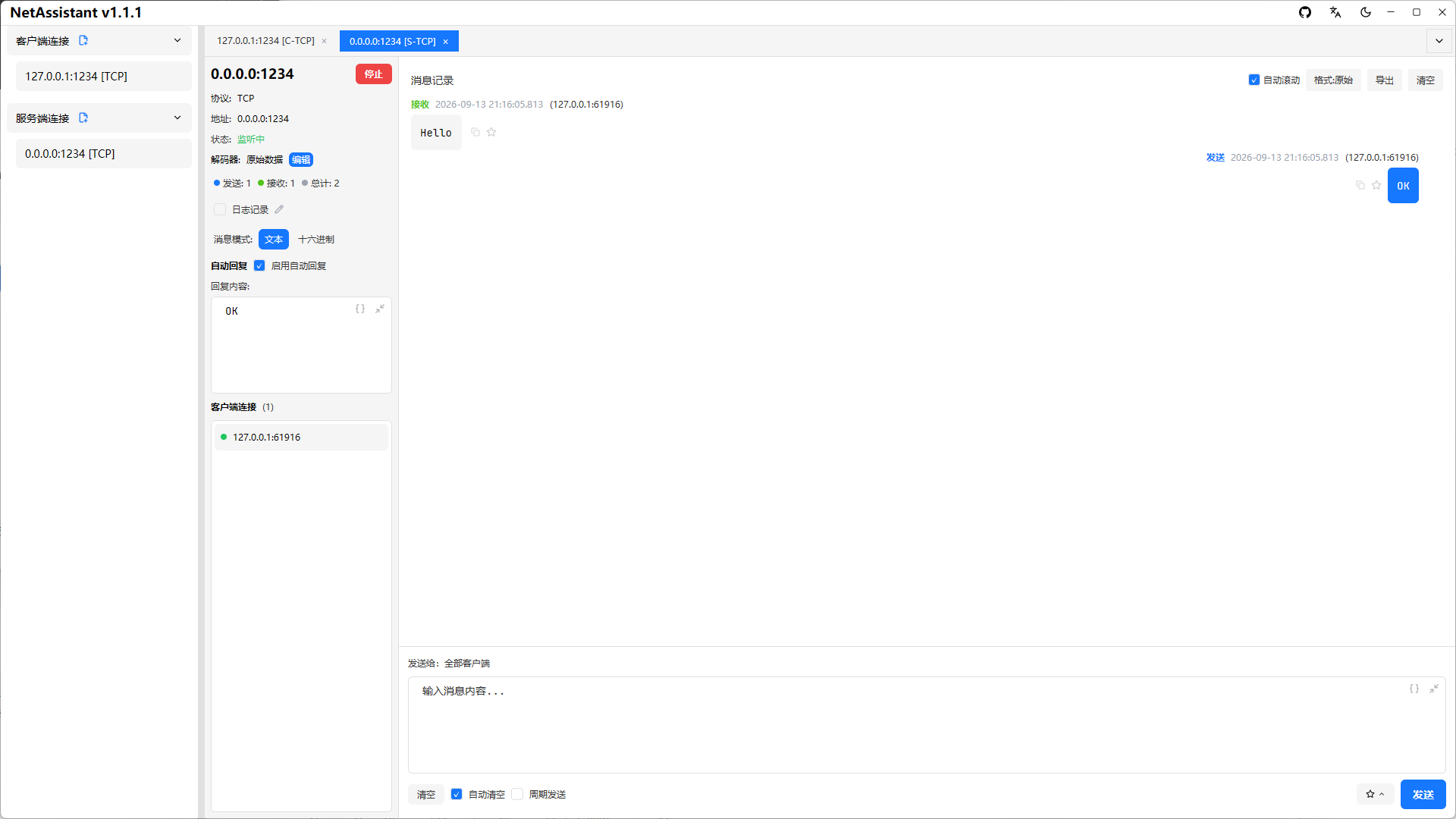Close the 127.0.0.1:1234 [C-TCP] tab
This screenshot has height=819, width=1456.
pyautogui.click(x=325, y=41)
